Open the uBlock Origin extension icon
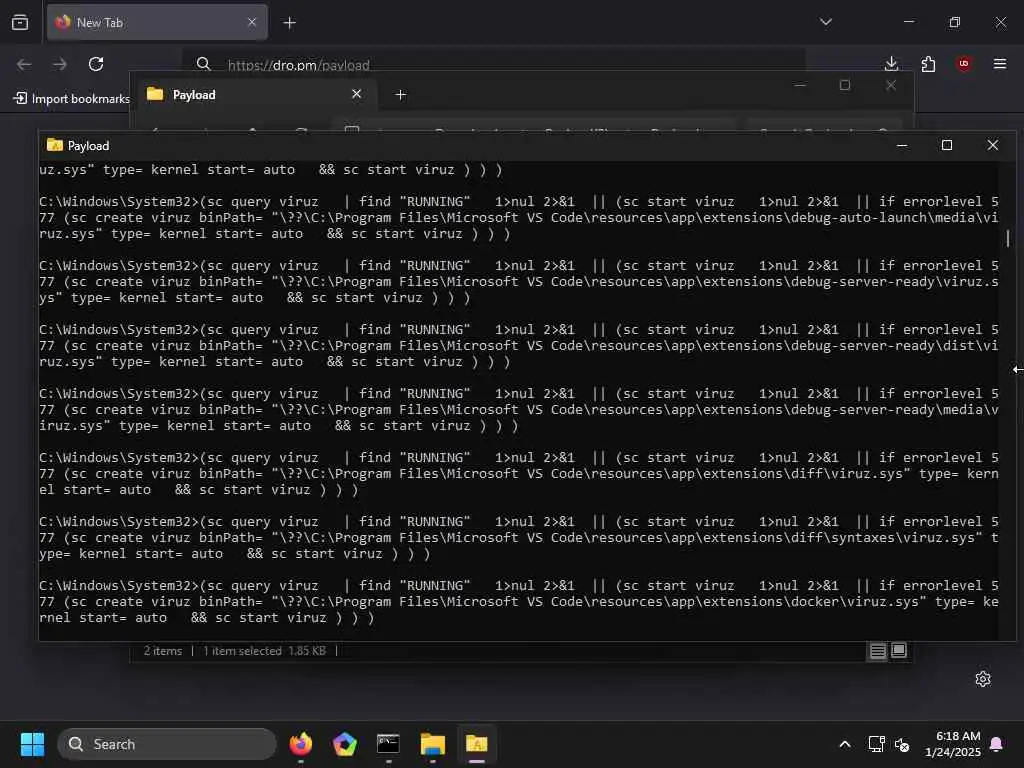1024x768 pixels. 964,63
